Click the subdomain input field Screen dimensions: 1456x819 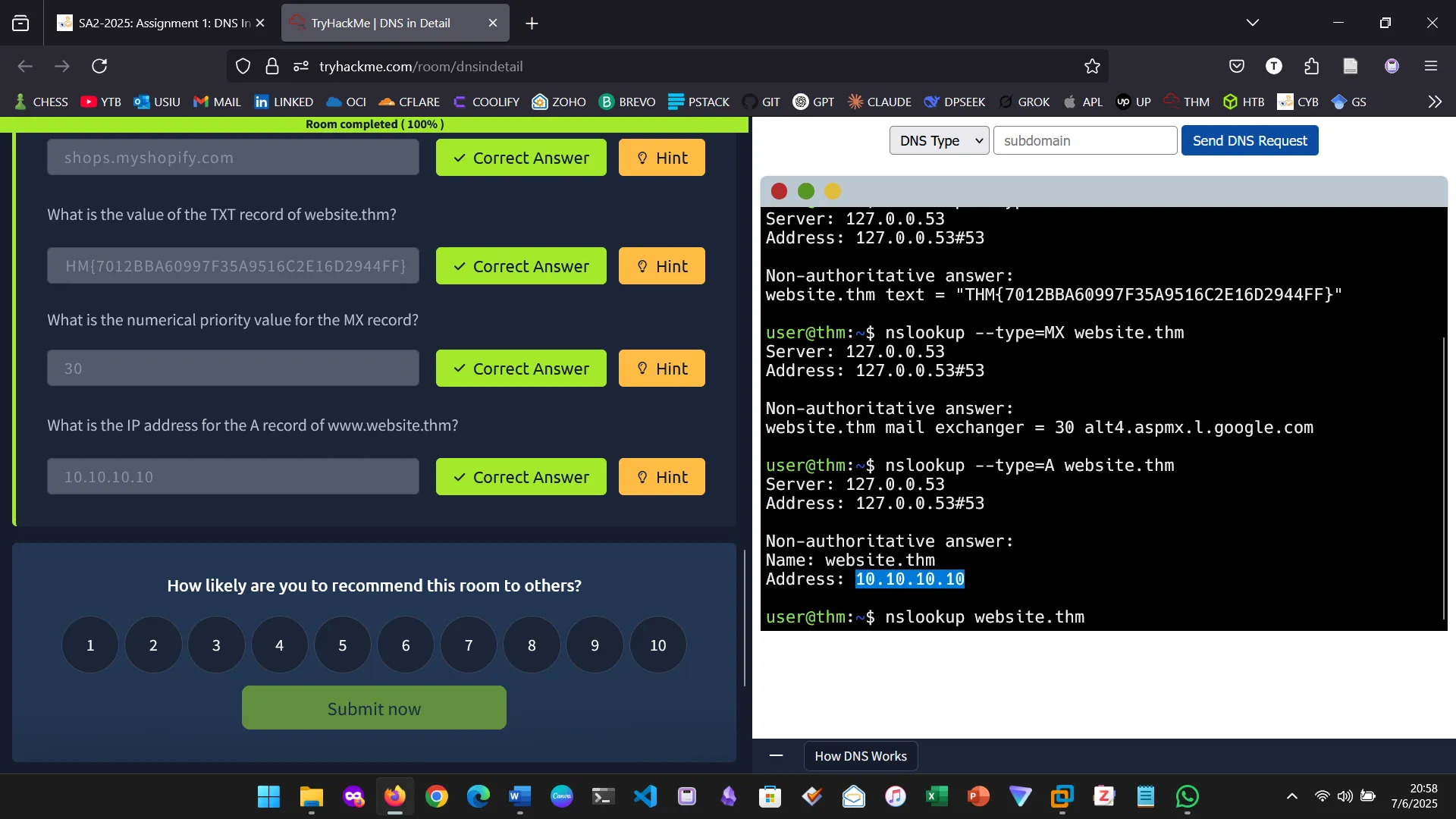pyautogui.click(x=1085, y=140)
